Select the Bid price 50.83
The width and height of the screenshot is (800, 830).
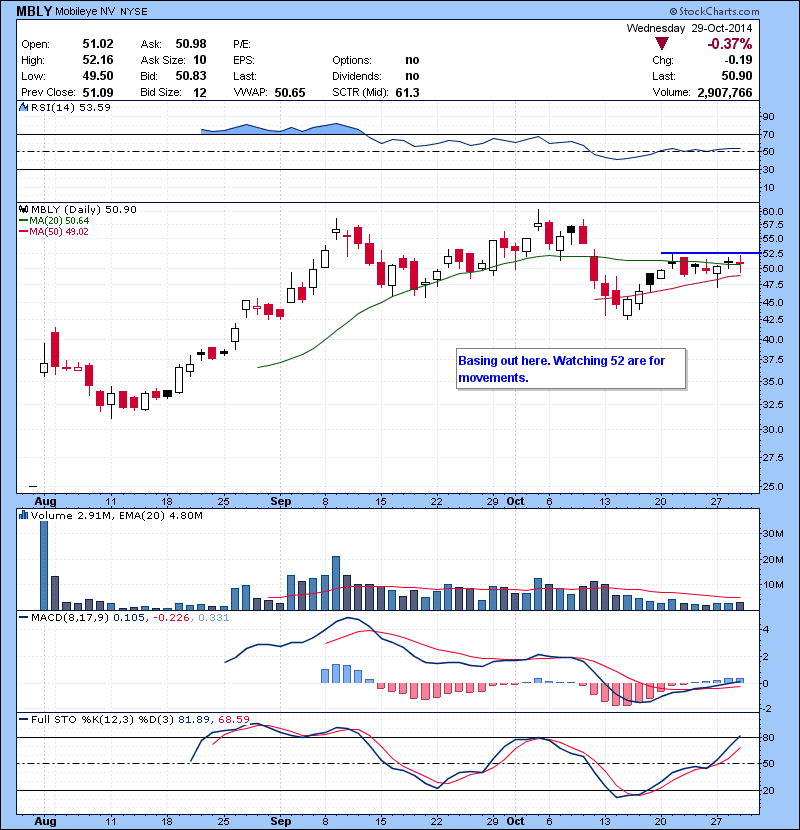(x=191, y=76)
